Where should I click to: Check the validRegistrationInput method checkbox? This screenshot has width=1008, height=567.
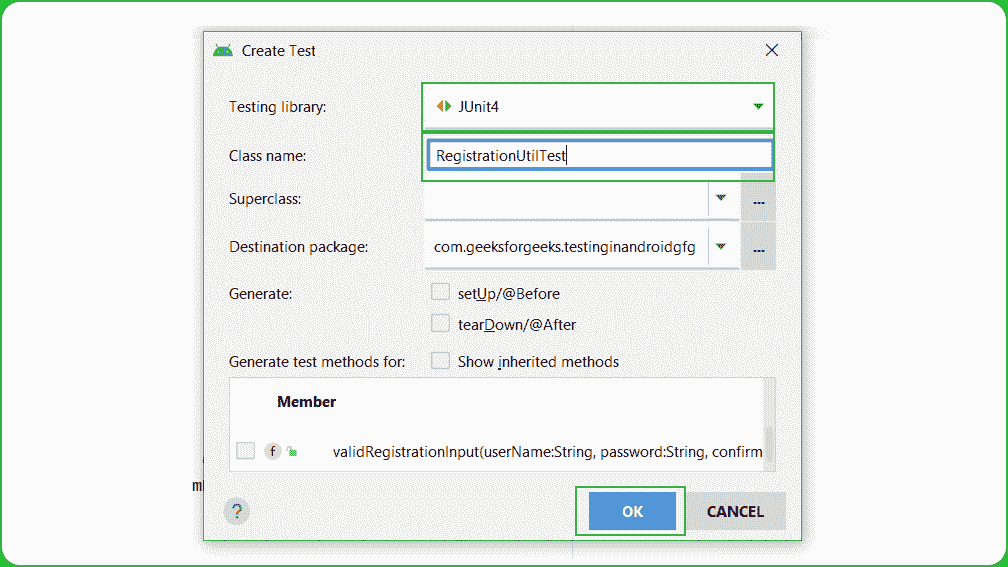pos(245,451)
